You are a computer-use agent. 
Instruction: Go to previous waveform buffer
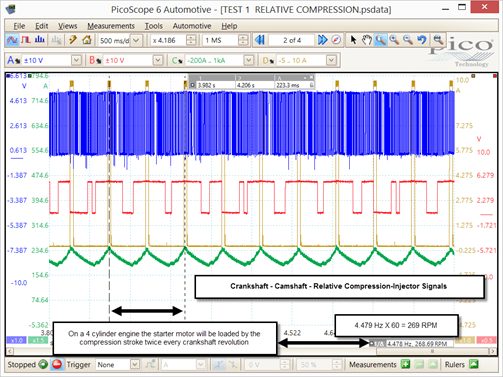(260, 40)
